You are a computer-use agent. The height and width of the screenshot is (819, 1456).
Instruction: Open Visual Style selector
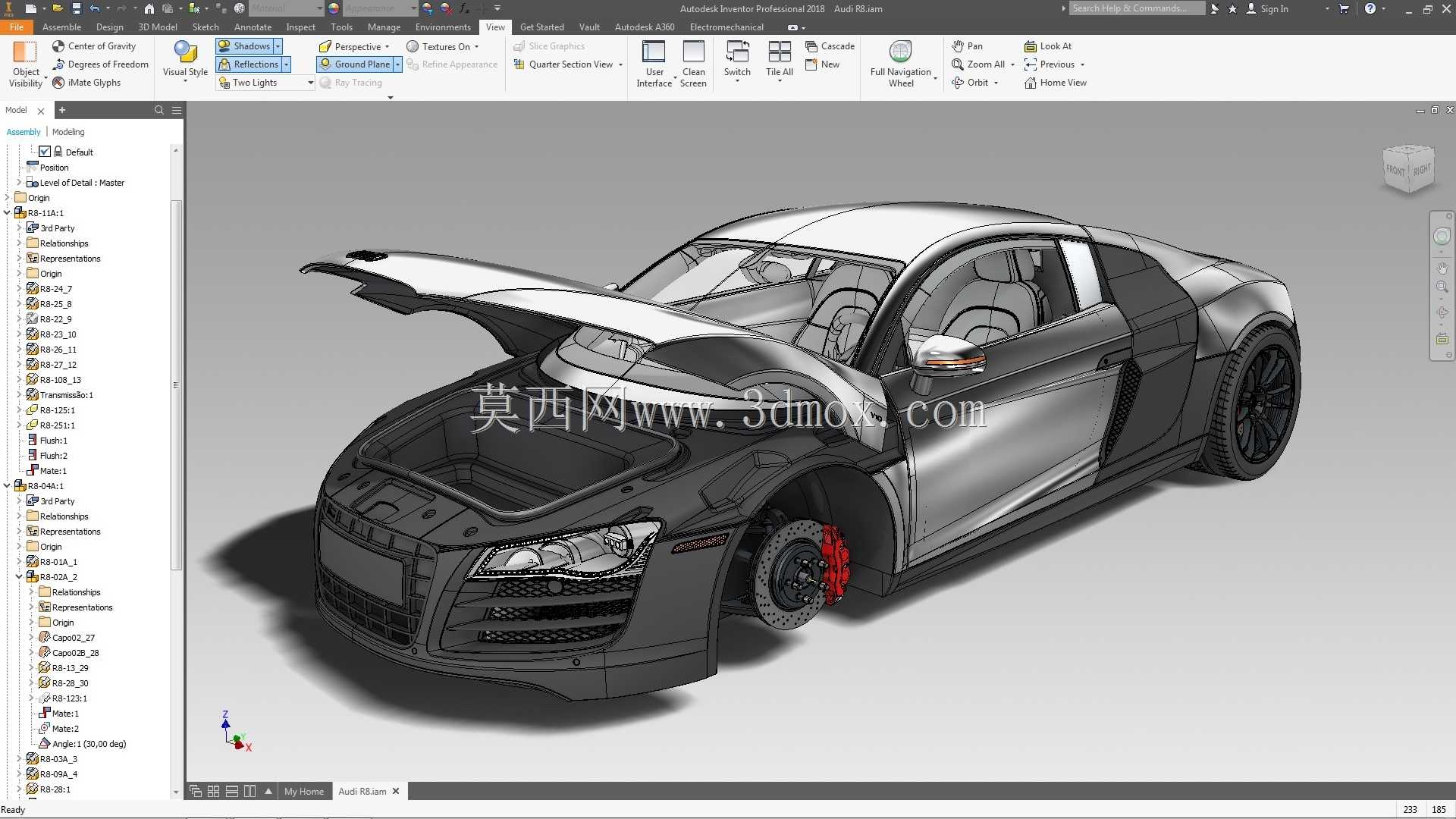pyautogui.click(x=185, y=61)
